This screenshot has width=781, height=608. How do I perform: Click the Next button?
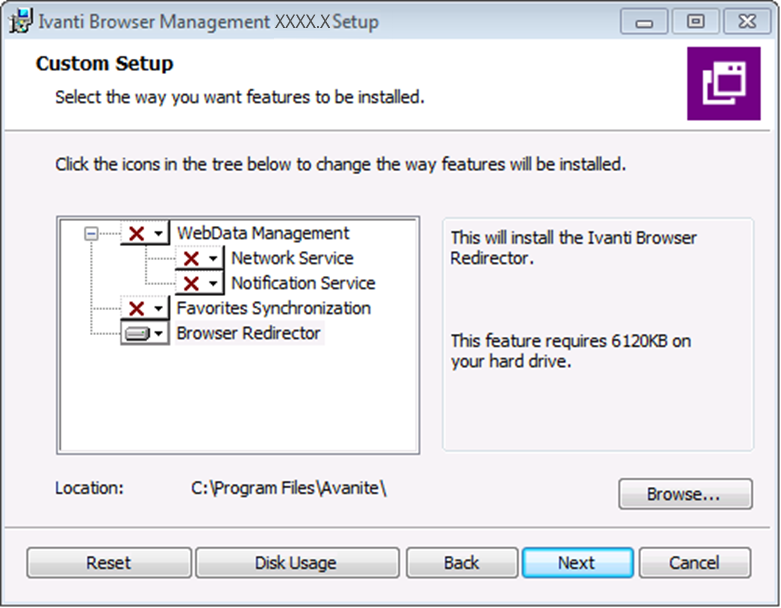coord(578,563)
